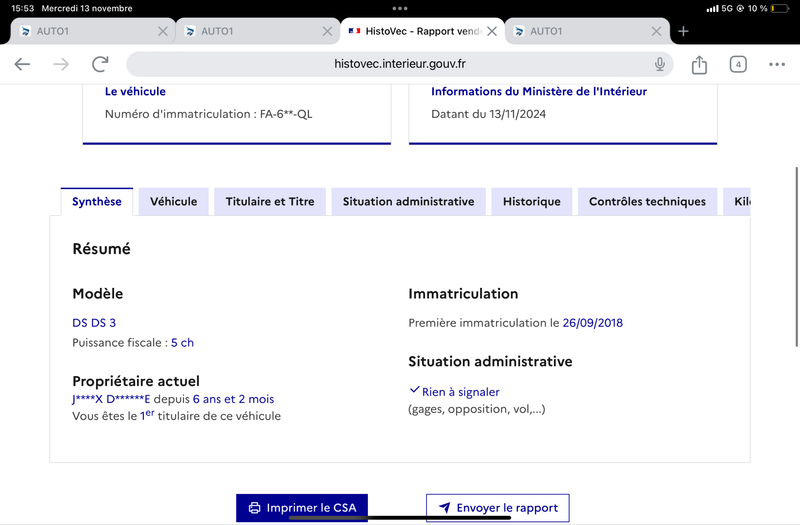The height and width of the screenshot is (525, 800).
Task: Open the browser three-dot menu
Action: [x=777, y=64]
